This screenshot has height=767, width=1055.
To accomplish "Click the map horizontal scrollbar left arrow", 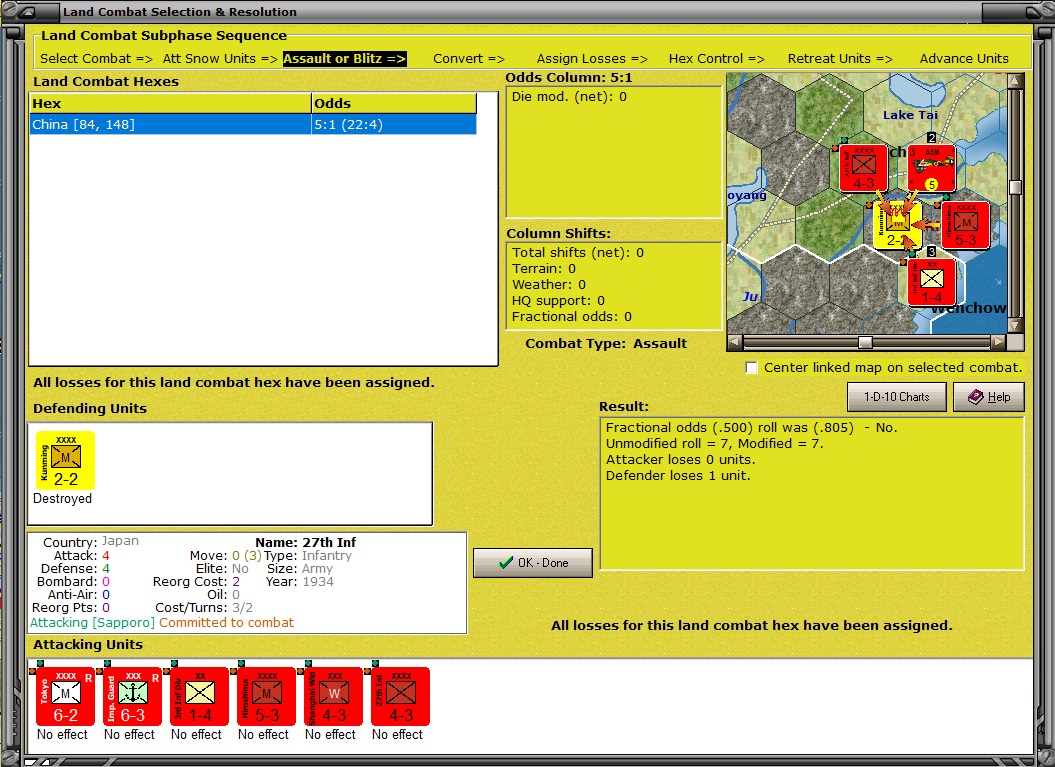I will click(x=735, y=342).
